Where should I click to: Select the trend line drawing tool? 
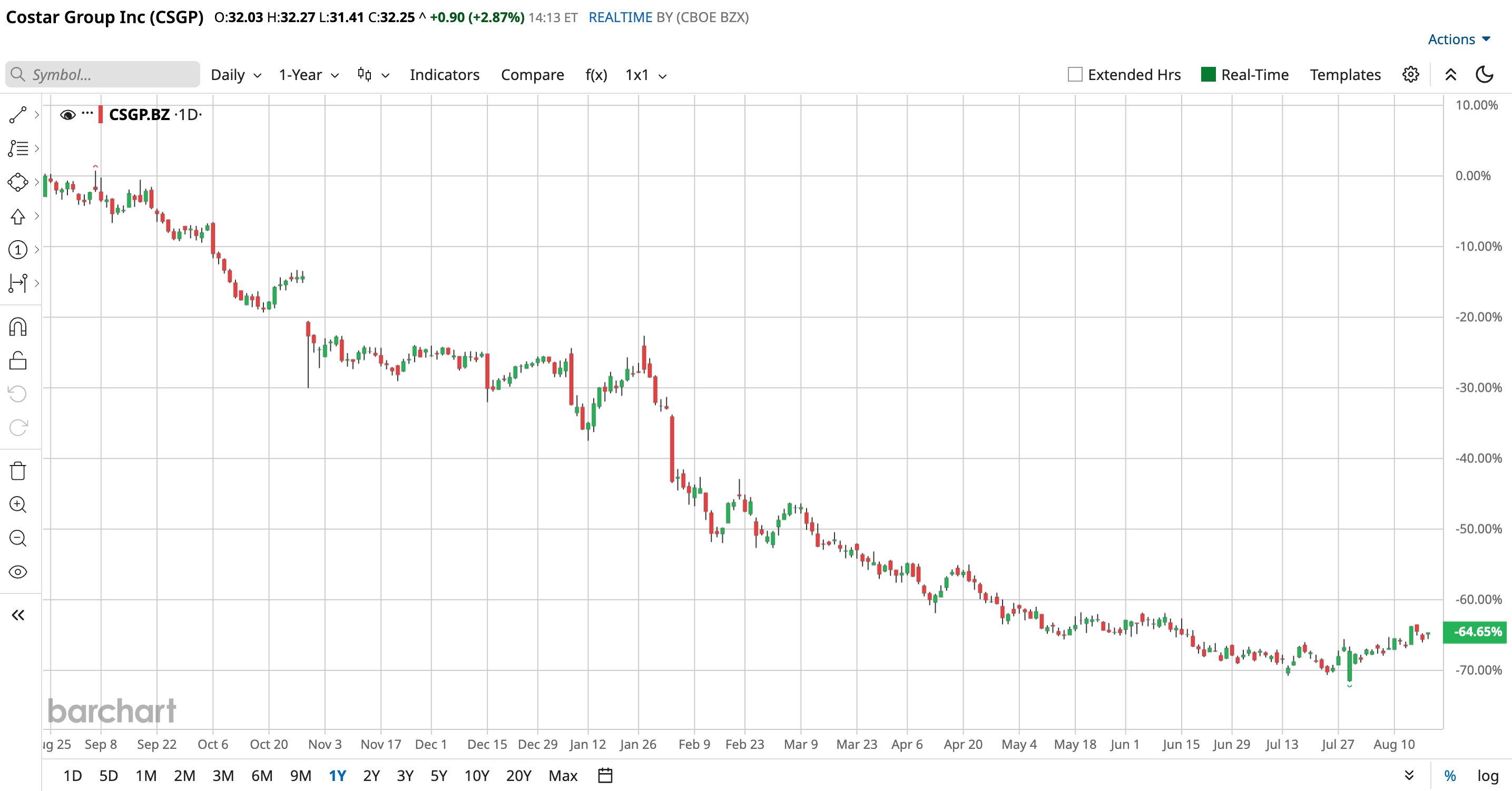[17, 115]
